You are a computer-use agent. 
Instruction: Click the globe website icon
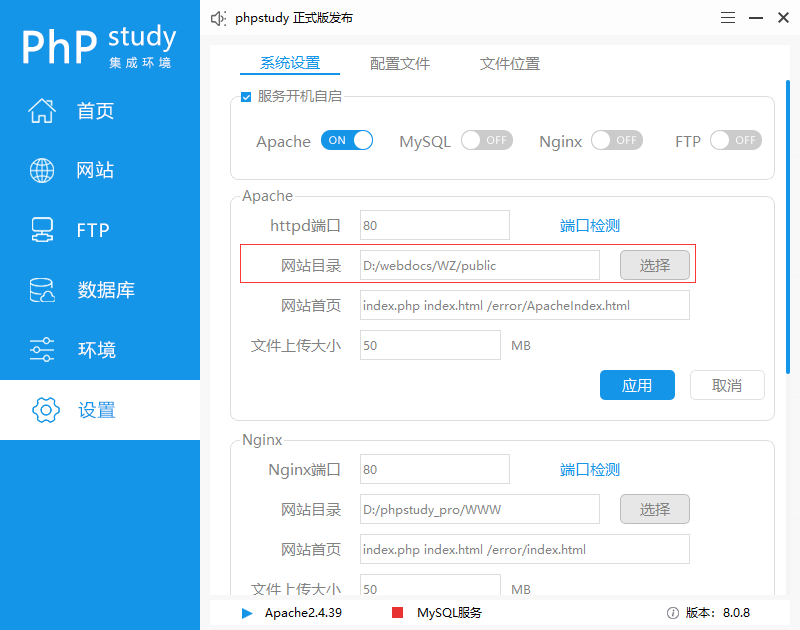point(42,170)
